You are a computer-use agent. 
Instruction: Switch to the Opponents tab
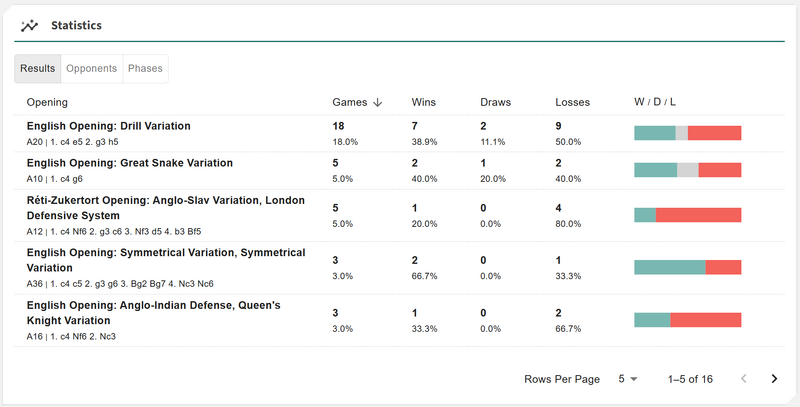point(91,69)
